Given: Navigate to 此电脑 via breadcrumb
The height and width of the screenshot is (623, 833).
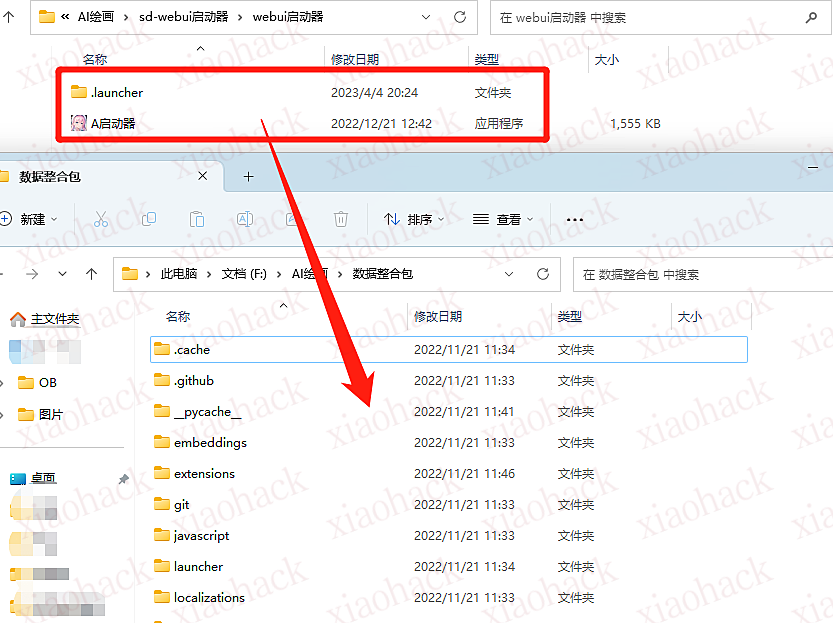Looking at the screenshot, I should point(177,273).
